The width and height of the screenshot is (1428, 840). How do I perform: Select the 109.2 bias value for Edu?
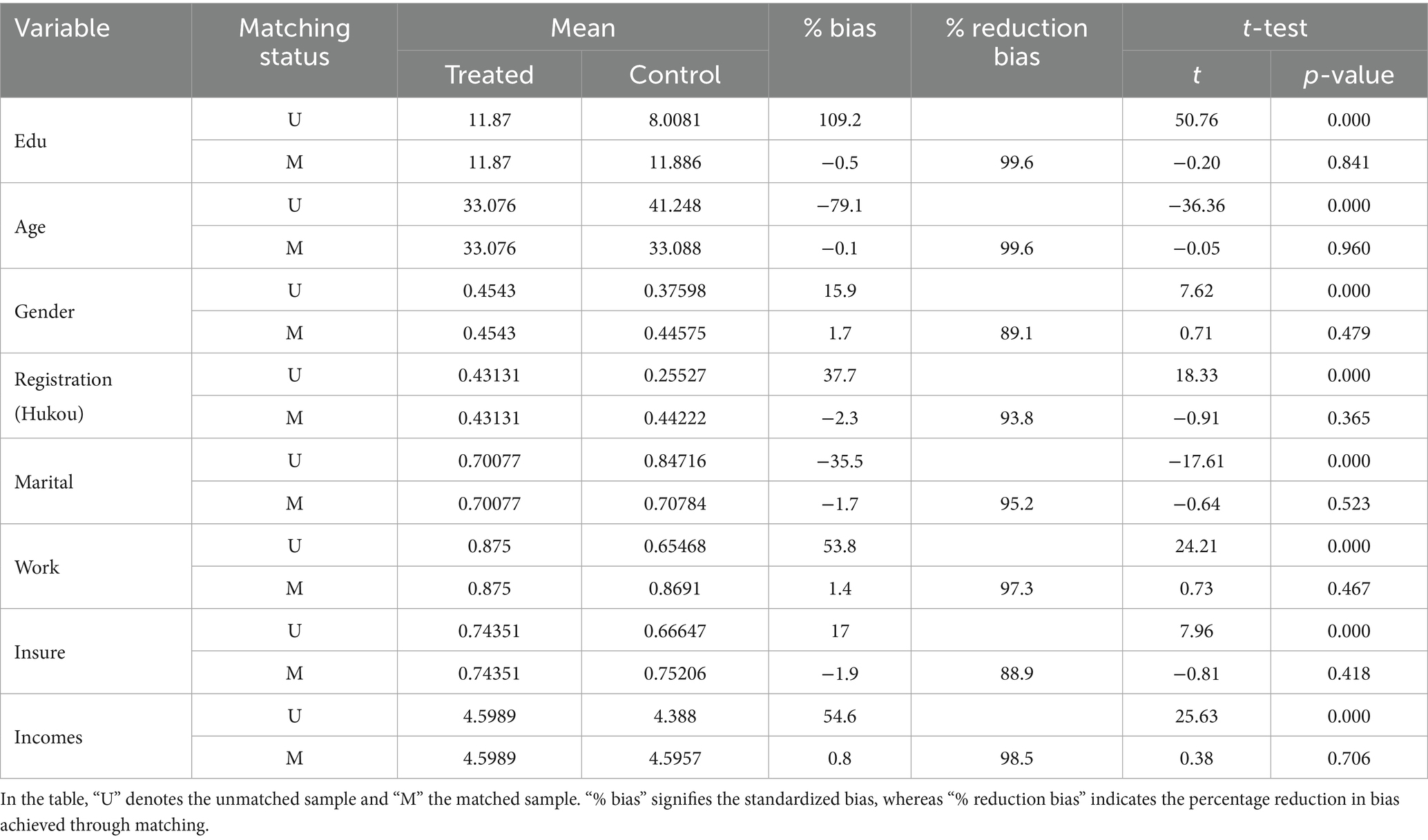tap(840, 120)
